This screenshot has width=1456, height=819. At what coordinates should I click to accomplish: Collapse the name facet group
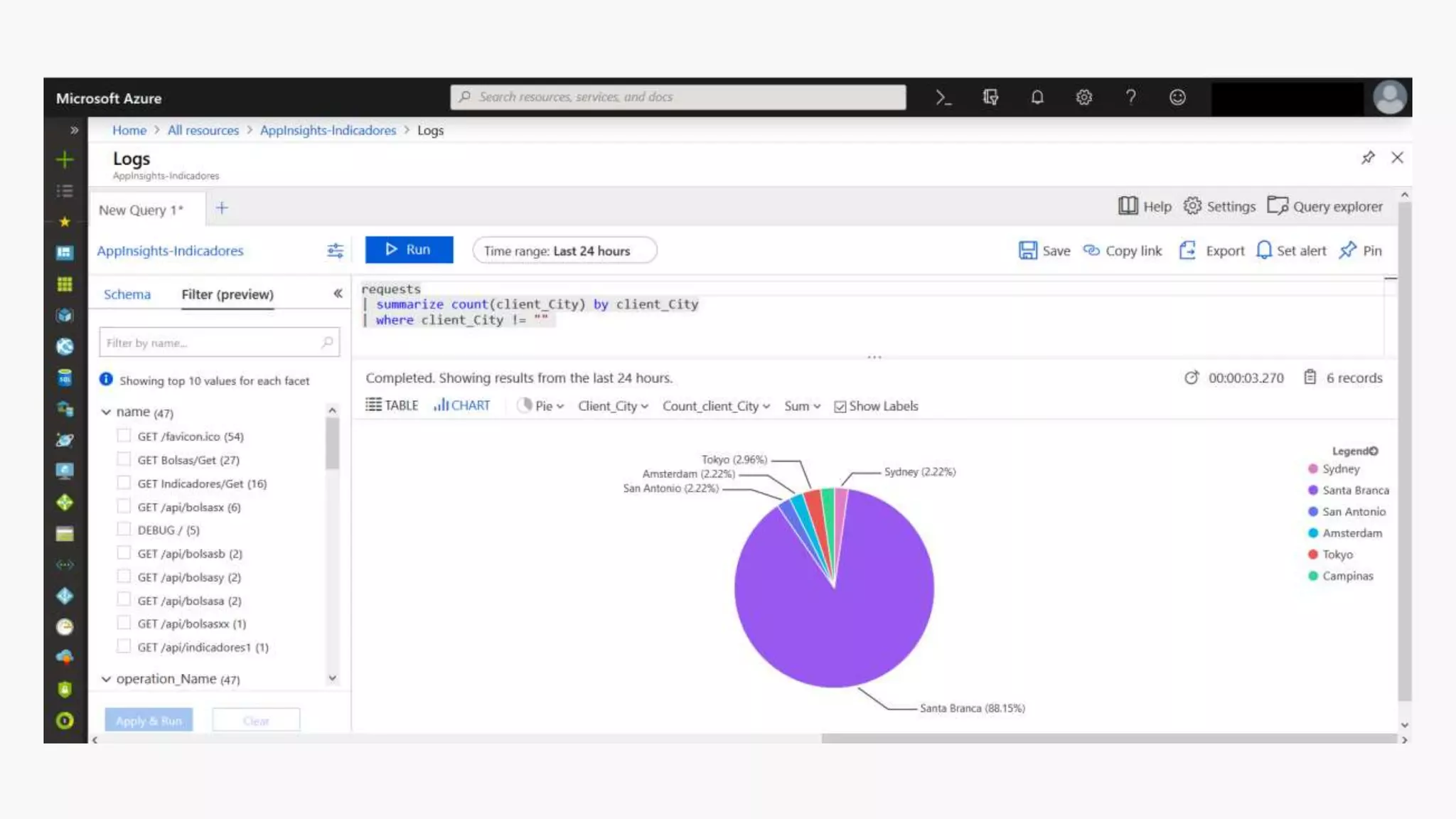107,412
